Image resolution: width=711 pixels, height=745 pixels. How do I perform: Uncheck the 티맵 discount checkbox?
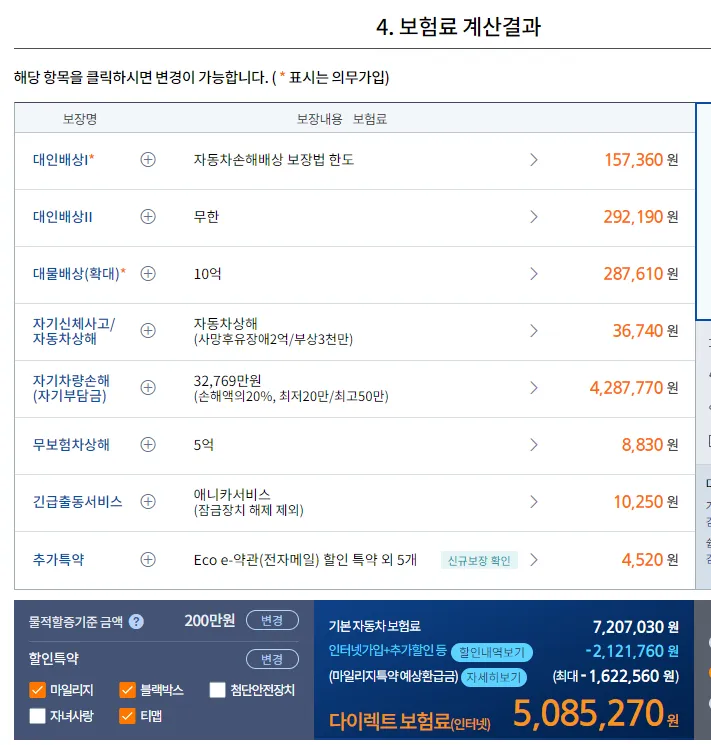pos(127,716)
